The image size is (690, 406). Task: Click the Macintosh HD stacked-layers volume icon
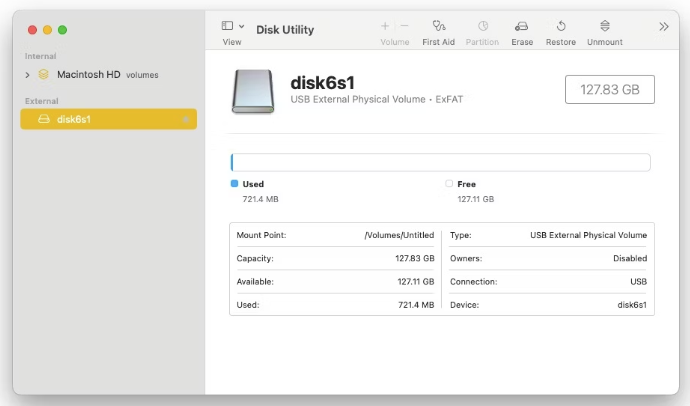(44, 74)
